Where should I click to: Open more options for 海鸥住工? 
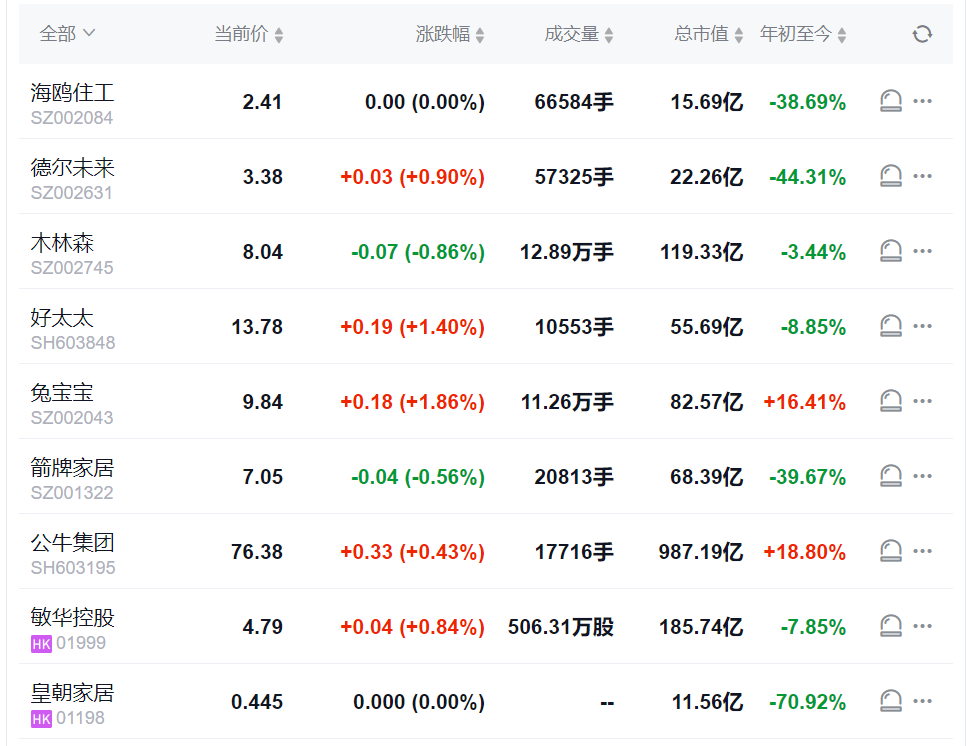922,101
